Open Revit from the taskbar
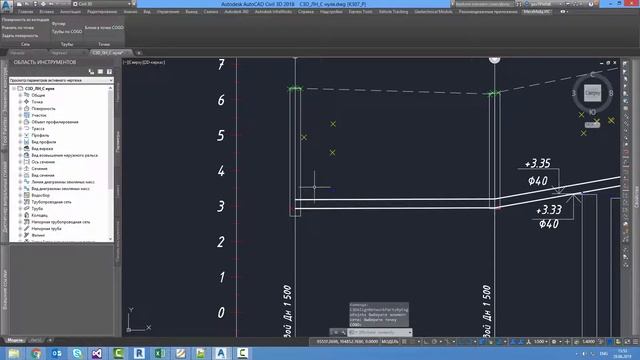This screenshot has height=360, width=640. (x=139, y=353)
